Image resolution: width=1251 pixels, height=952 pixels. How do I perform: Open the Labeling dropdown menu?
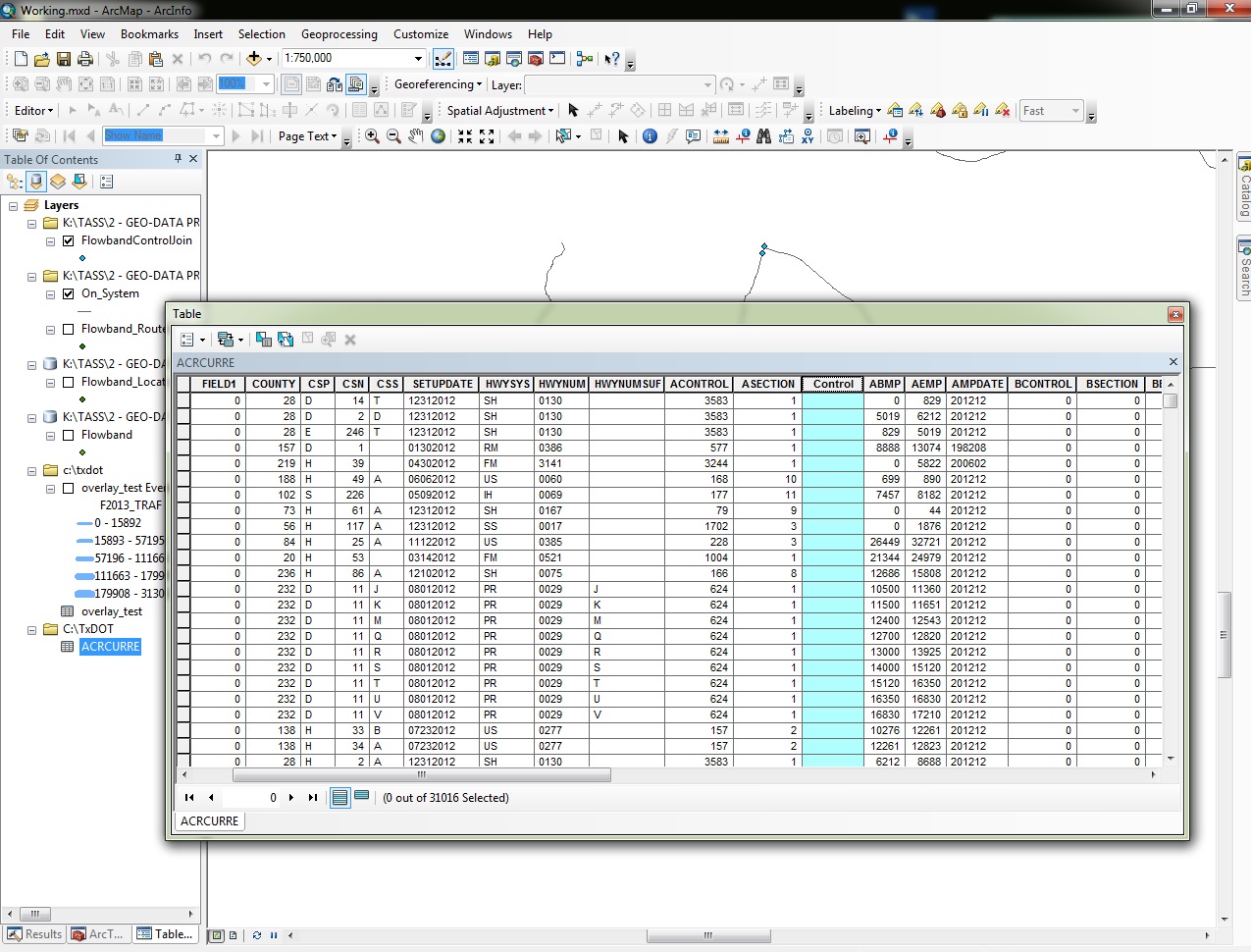(x=855, y=111)
